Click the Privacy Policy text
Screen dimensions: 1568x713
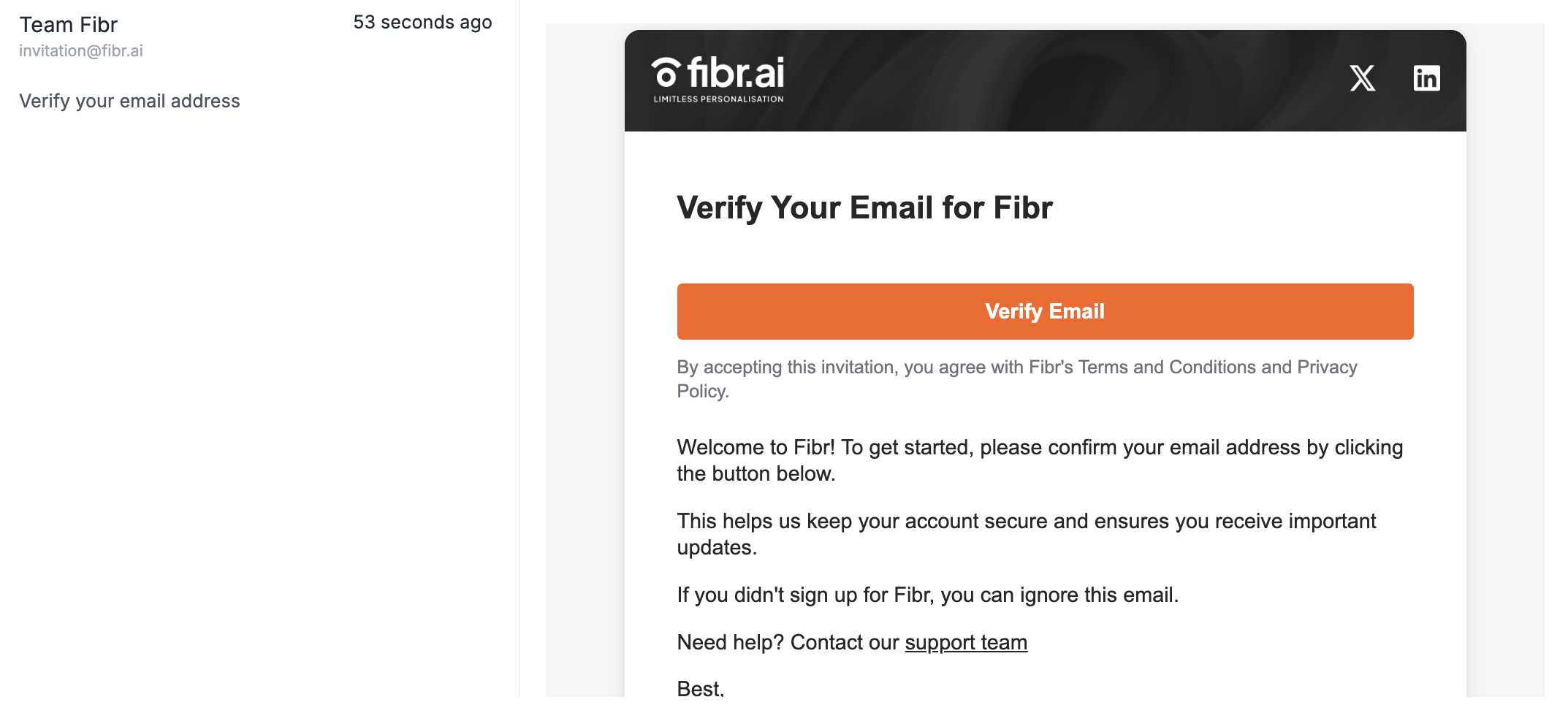(x=1017, y=378)
